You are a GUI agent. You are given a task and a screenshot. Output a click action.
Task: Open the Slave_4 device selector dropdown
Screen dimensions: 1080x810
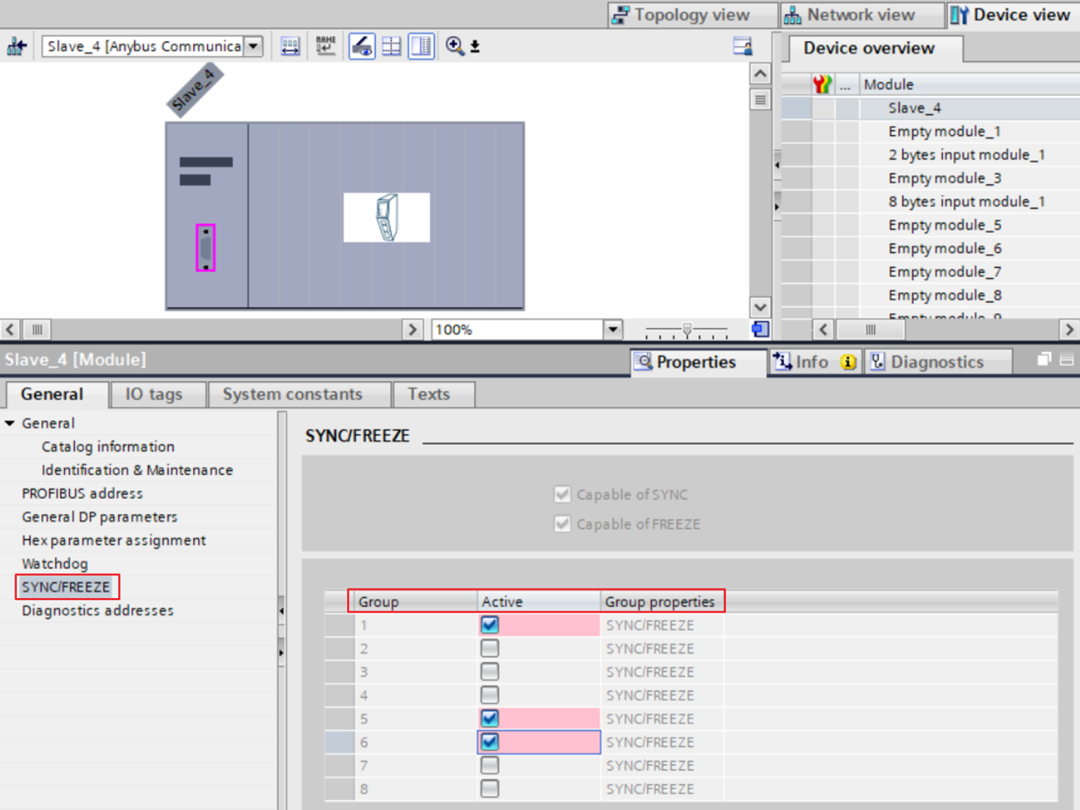click(x=253, y=46)
